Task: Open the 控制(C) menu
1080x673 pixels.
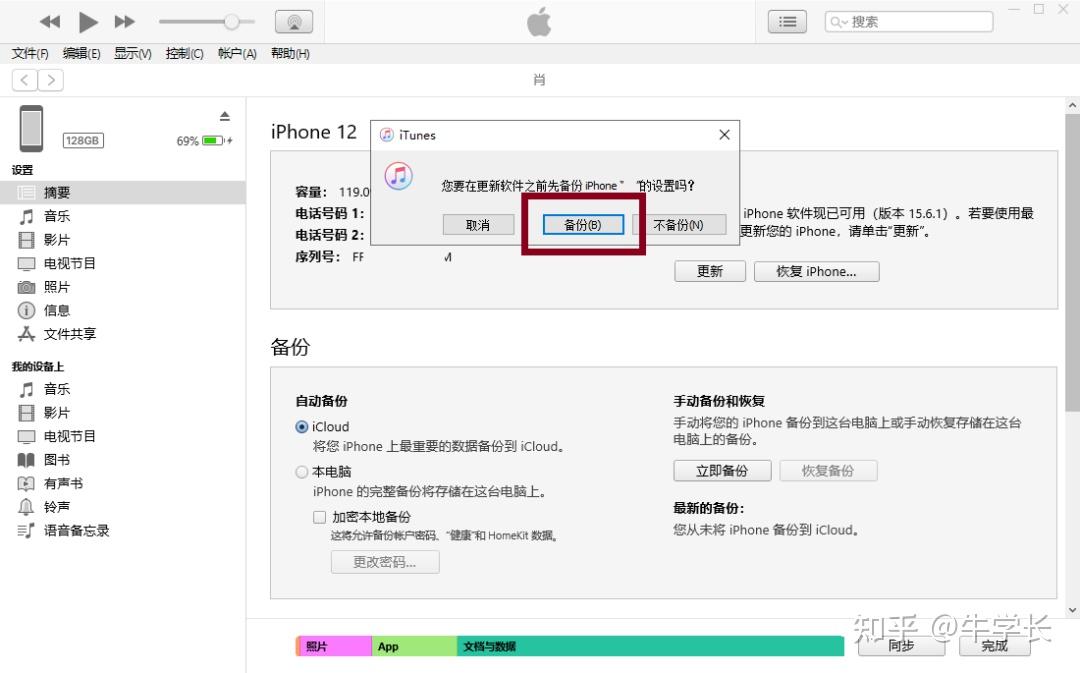Action: point(185,54)
